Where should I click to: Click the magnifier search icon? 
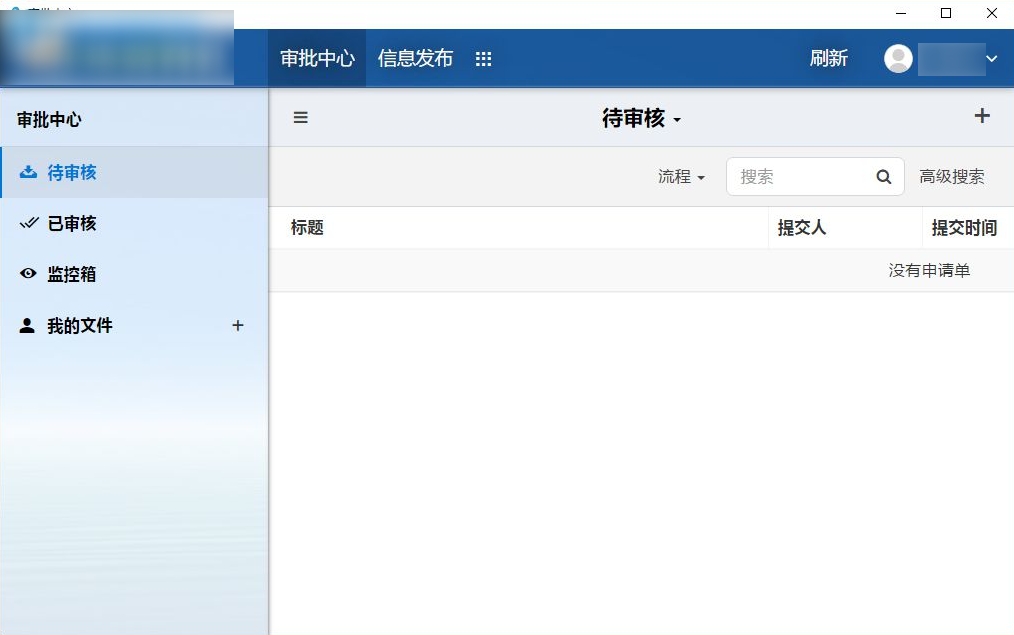[x=883, y=177]
